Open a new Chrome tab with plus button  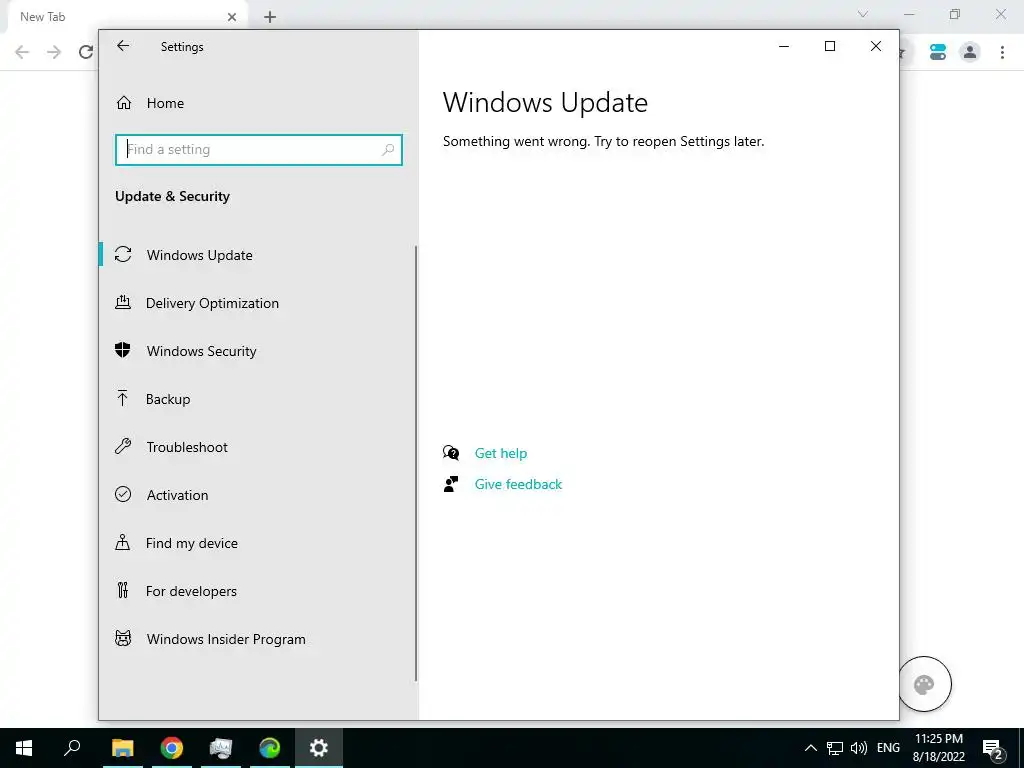click(x=270, y=17)
